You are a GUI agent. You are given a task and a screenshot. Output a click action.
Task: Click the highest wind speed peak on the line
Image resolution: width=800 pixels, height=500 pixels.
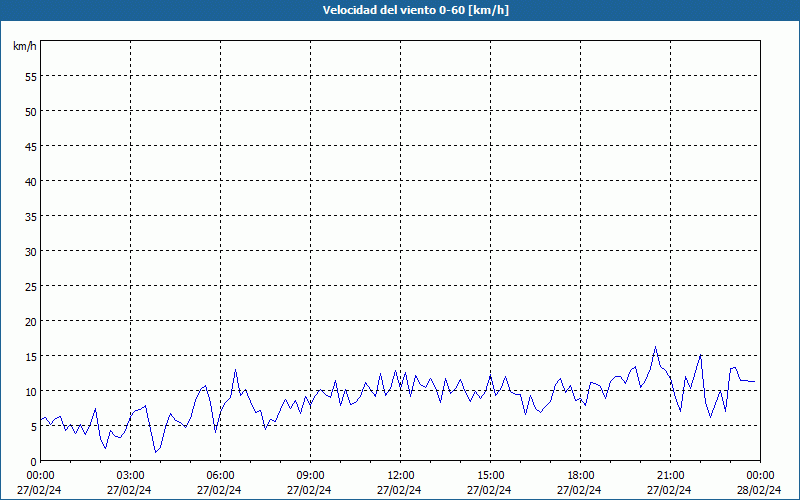tap(656, 348)
